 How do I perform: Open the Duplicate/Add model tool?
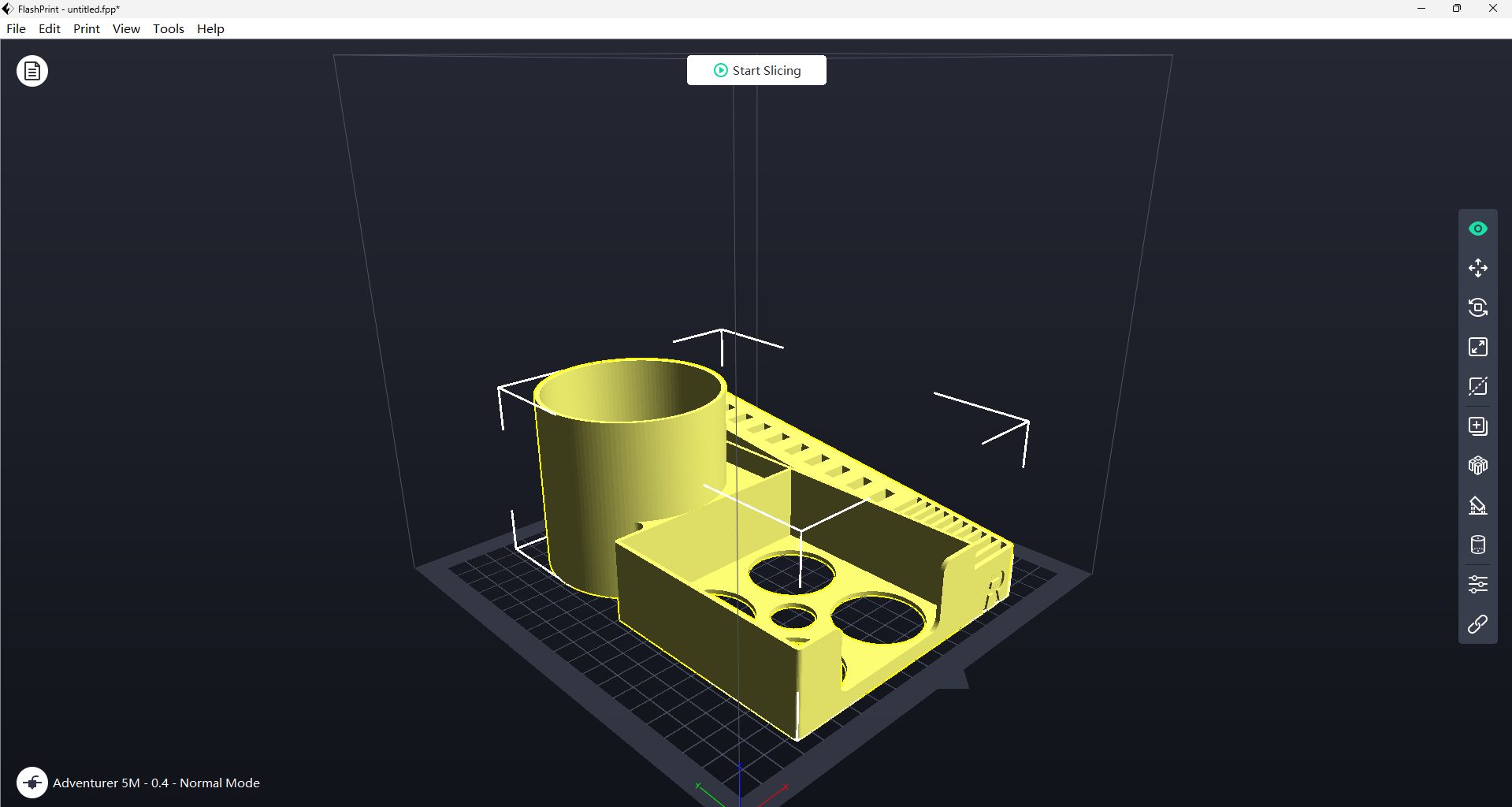tap(1478, 426)
